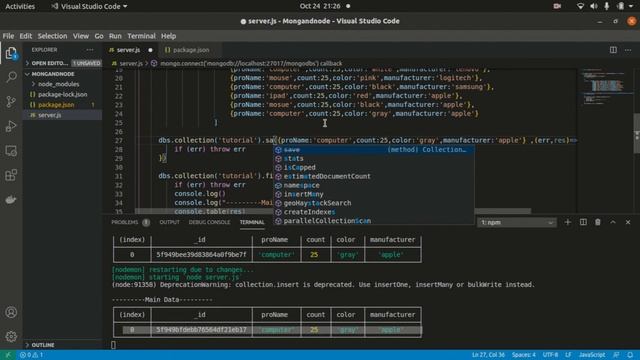Switch to the package.json editor tab
640x360 pixels.
[x=191, y=50]
